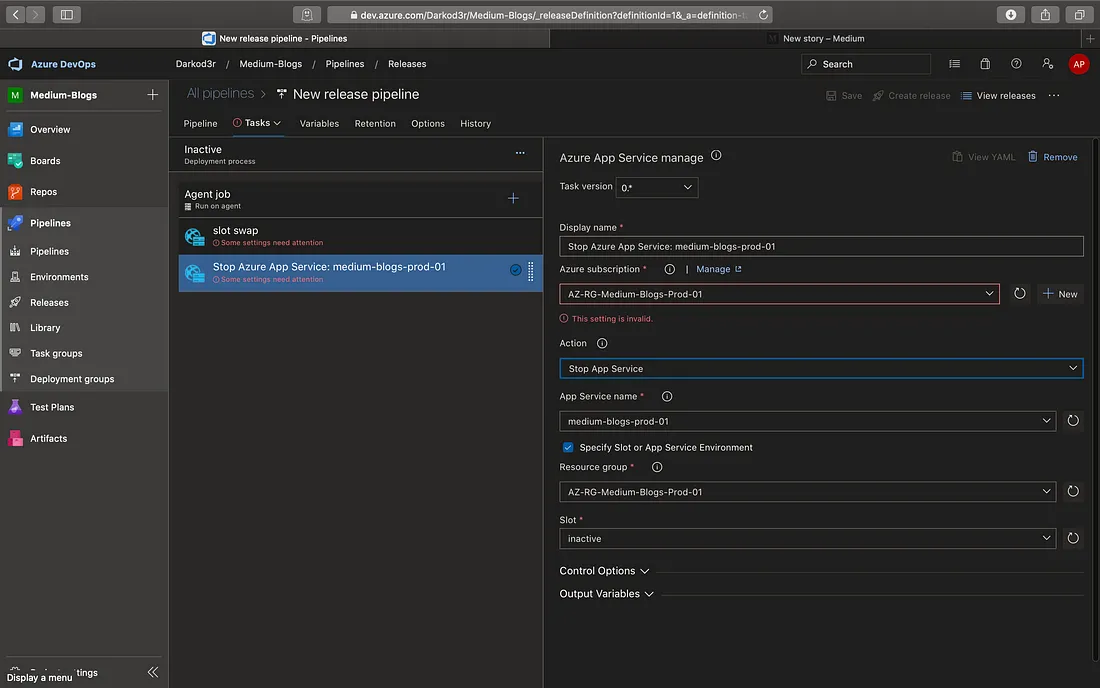Show info tooltip for Action field
The width and height of the screenshot is (1100, 688).
tap(602, 343)
